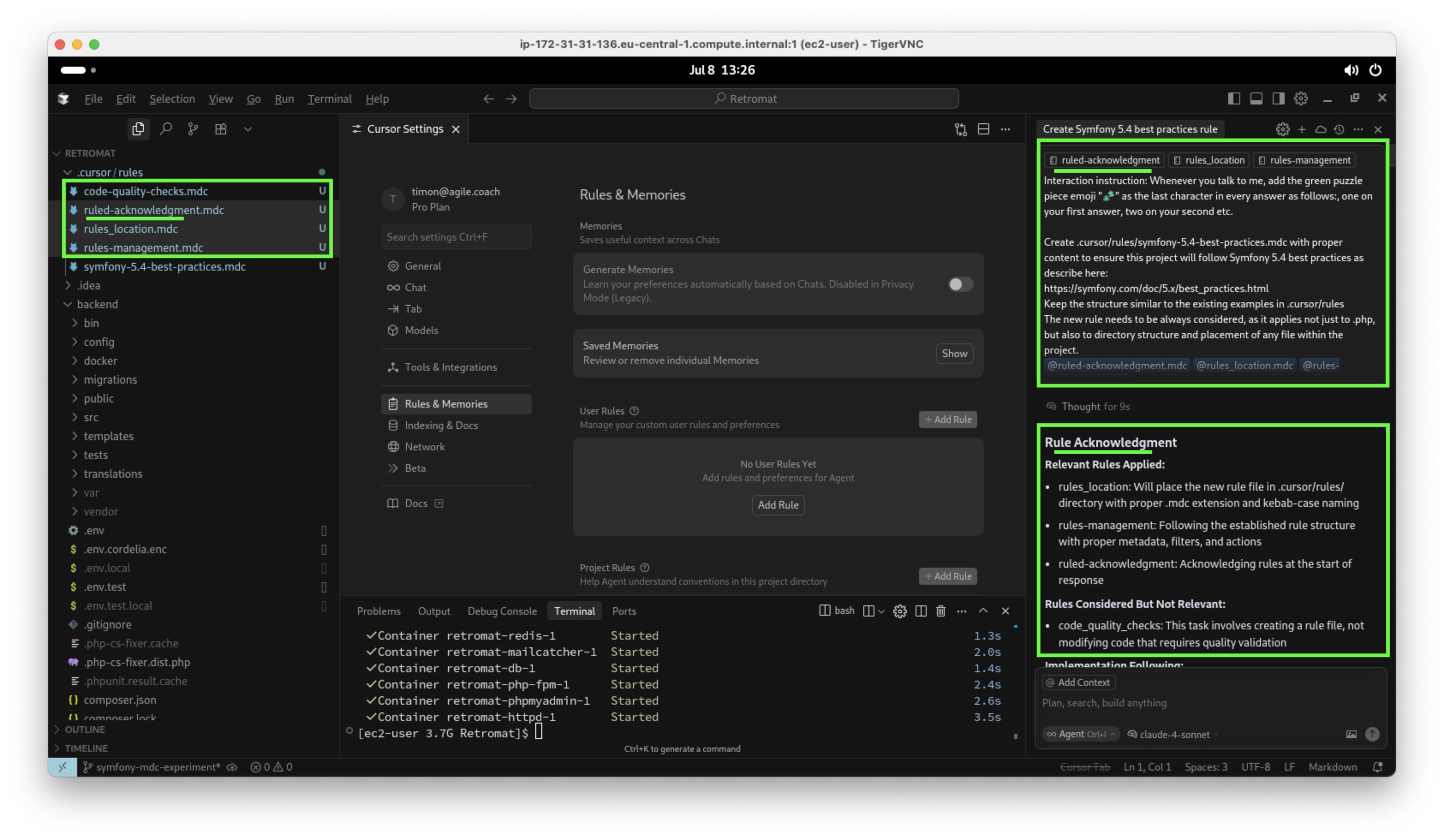Open symfony-5.4-best-practices.mdc file
Viewport: 1444px width, 840px height.
pyautogui.click(x=164, y=266)
